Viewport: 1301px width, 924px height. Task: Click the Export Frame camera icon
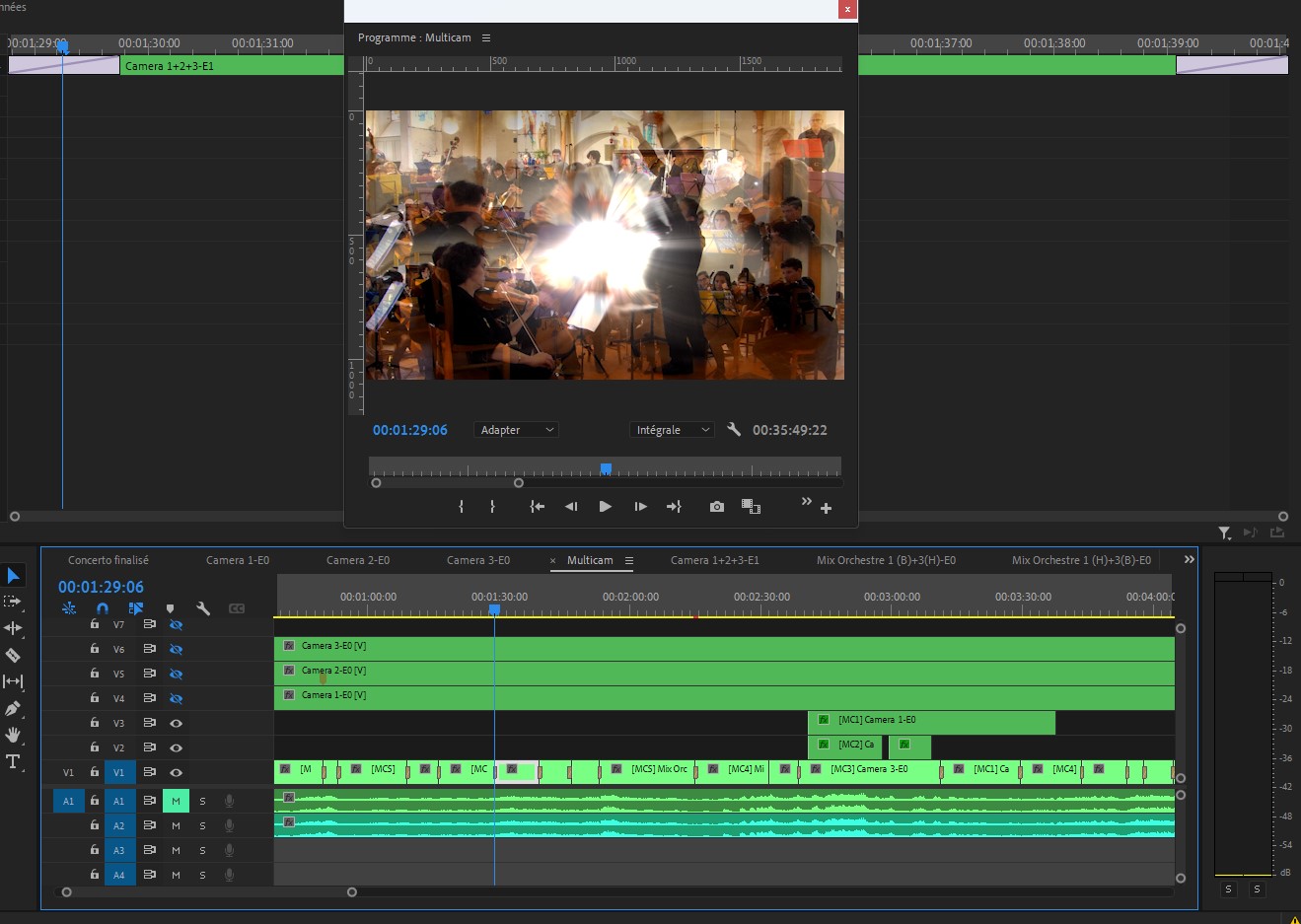coord(717,507)
